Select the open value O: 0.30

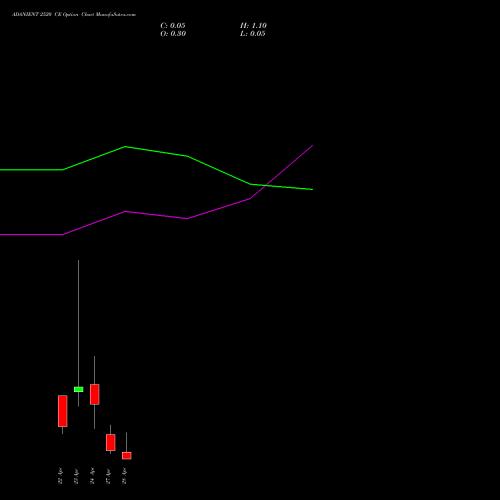173,34
